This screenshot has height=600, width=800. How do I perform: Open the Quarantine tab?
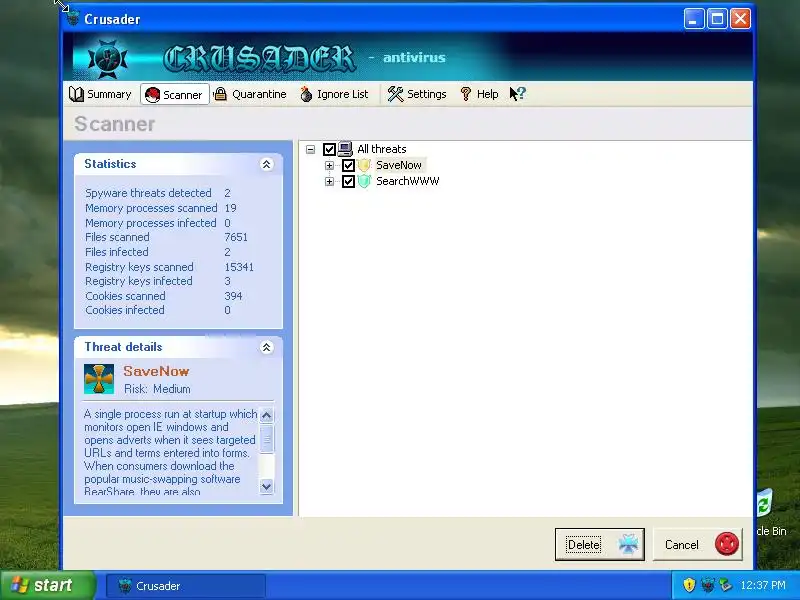[250, 94]
